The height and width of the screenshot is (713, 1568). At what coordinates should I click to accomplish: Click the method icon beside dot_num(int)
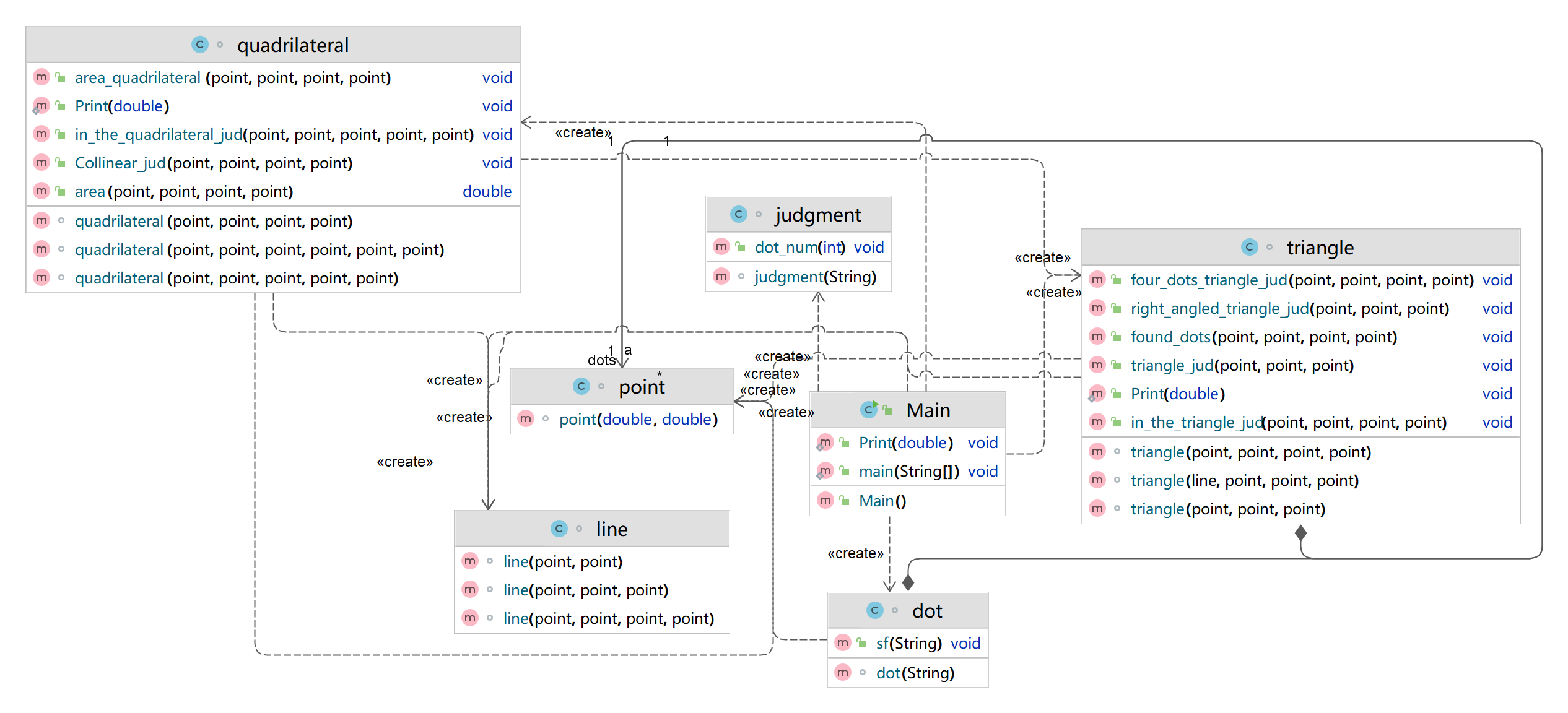point(721,247)
